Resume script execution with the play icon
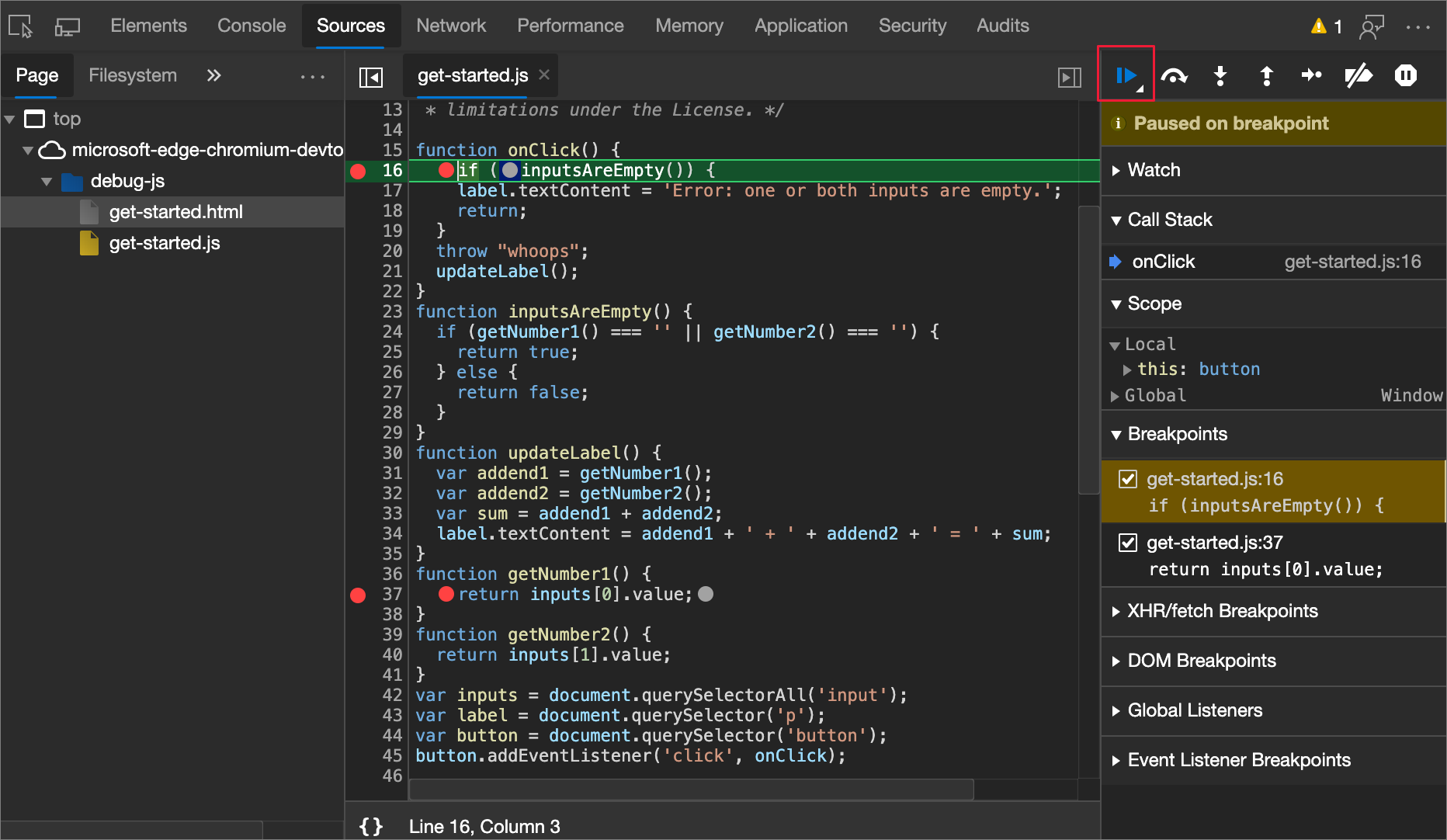Image resolution: width=1447 pixels, height=840 pixels. (x=1126, y=75)
